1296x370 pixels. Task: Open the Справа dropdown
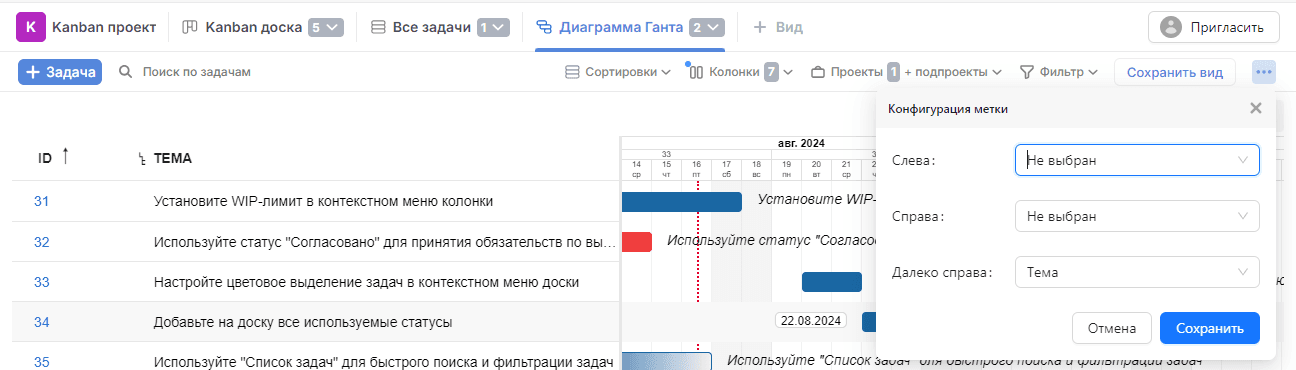click(x=1137, y=216)
